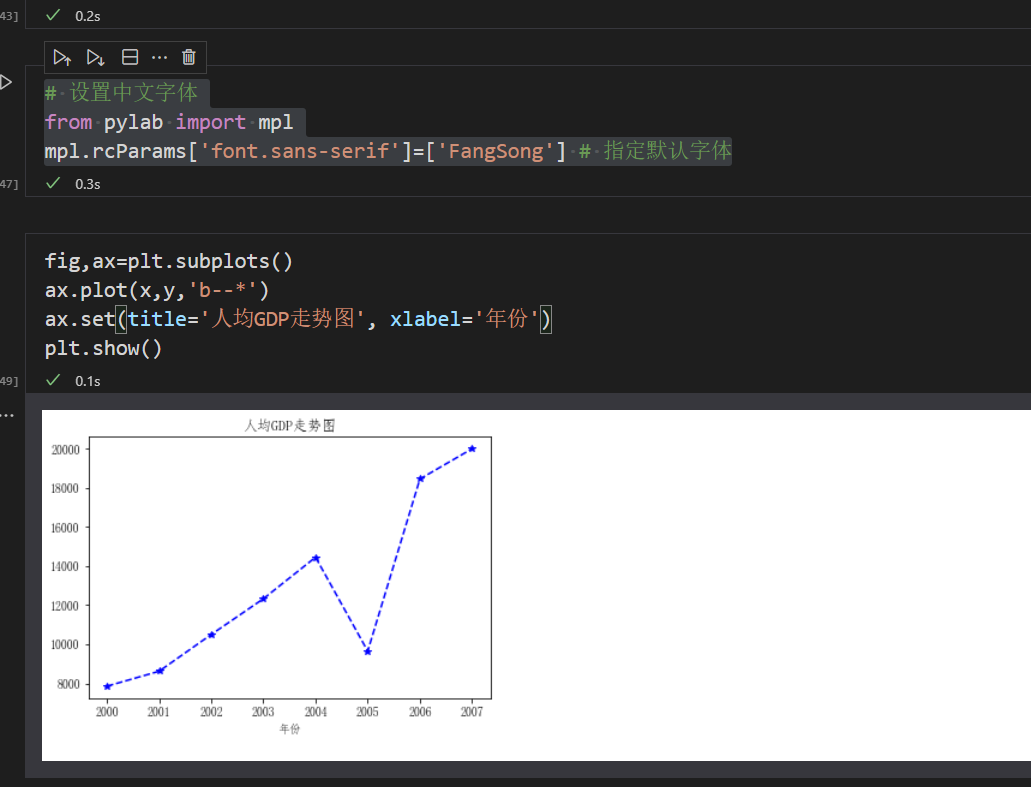
Task: Click the success checkmark beside 0.2s
Action: click(x=53, y=15)
